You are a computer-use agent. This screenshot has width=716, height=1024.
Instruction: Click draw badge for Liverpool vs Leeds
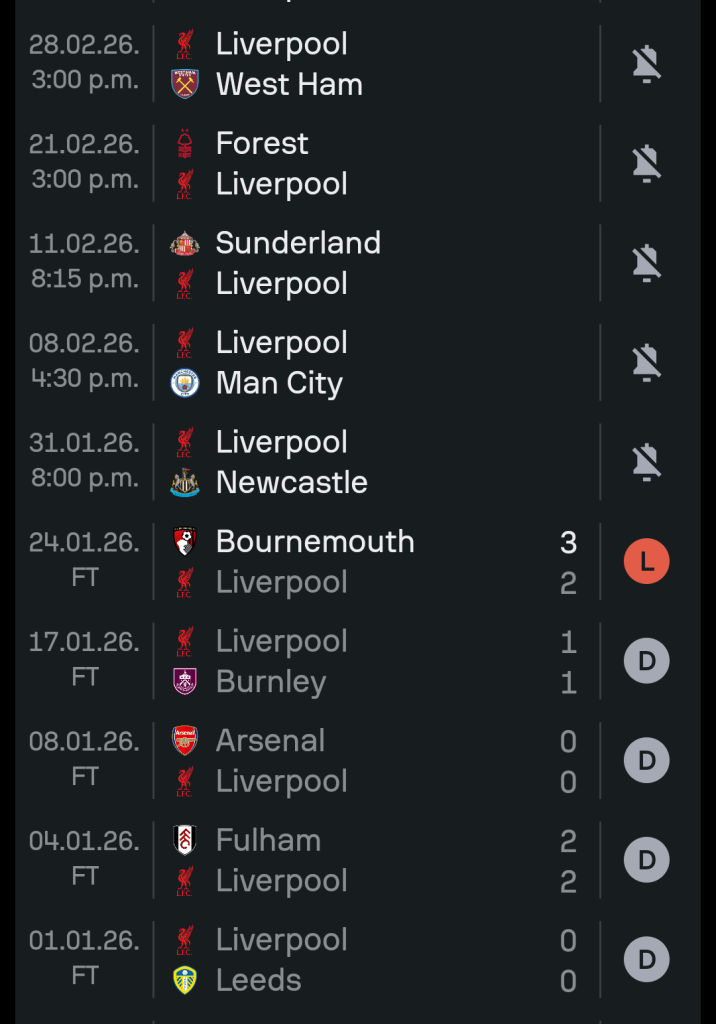(x=647, y=960)
